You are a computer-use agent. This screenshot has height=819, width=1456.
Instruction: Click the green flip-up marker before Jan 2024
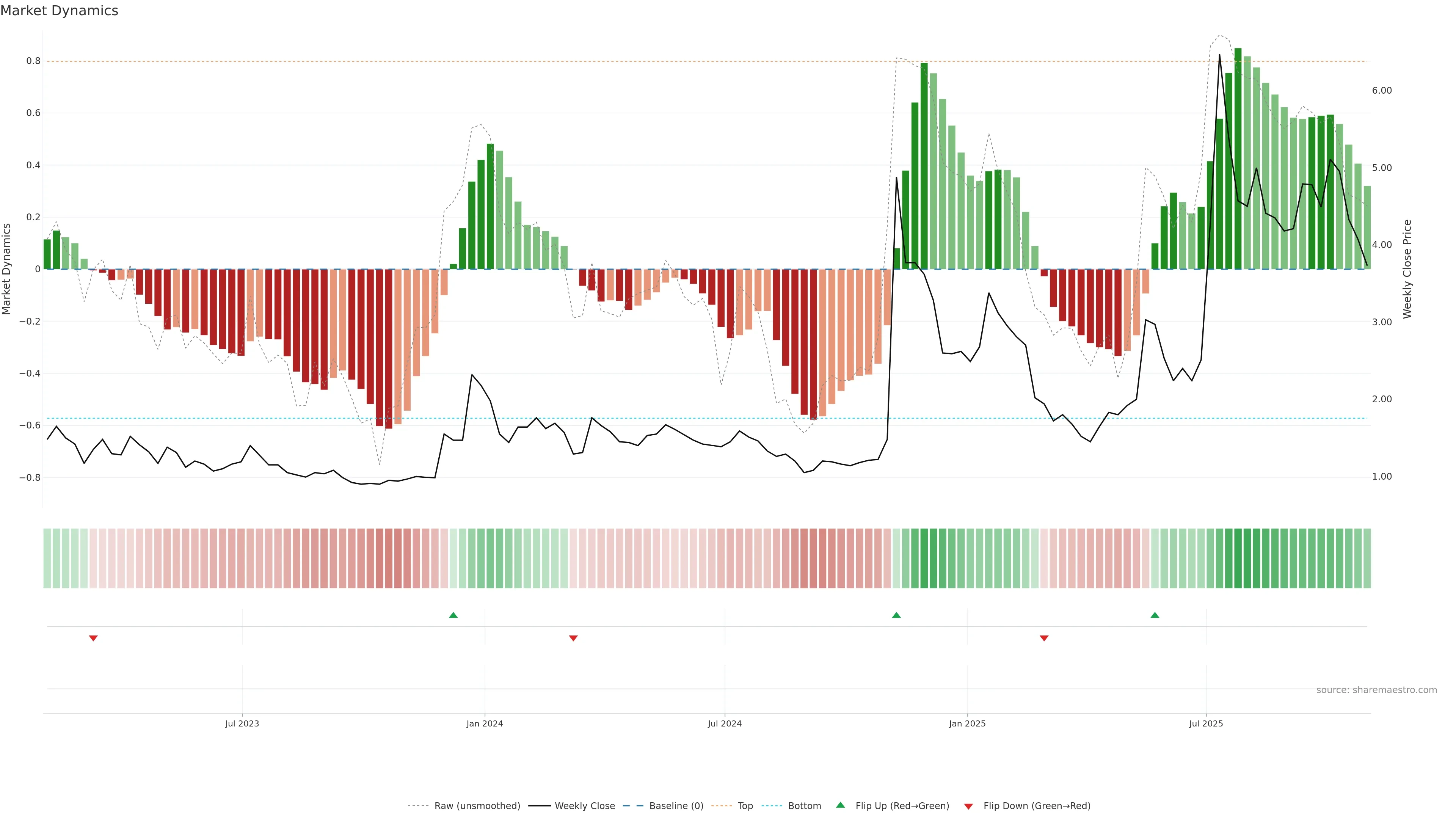453,615
